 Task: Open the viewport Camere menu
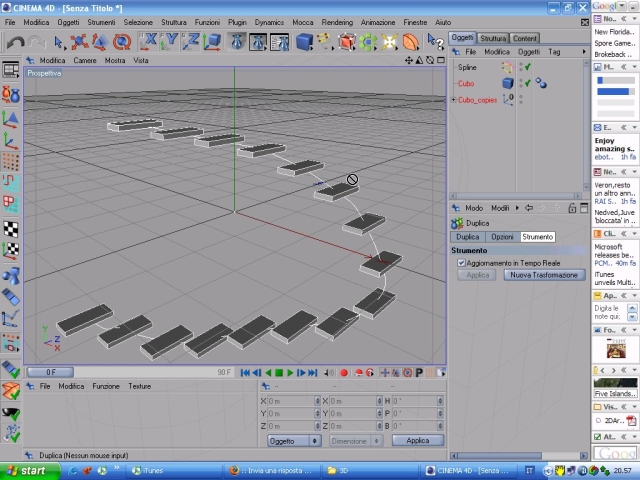tap(85, 60)
